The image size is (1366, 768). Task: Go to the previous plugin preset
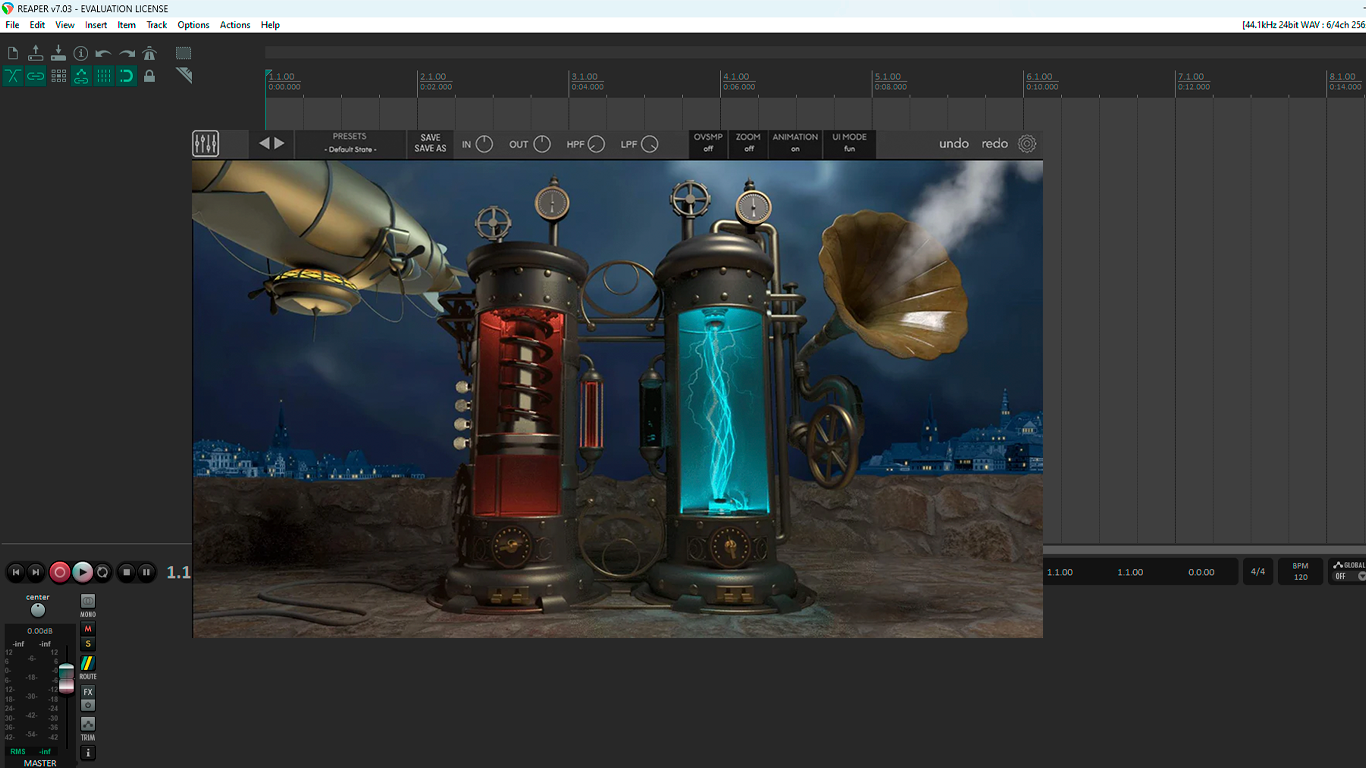tap(264, 144)
